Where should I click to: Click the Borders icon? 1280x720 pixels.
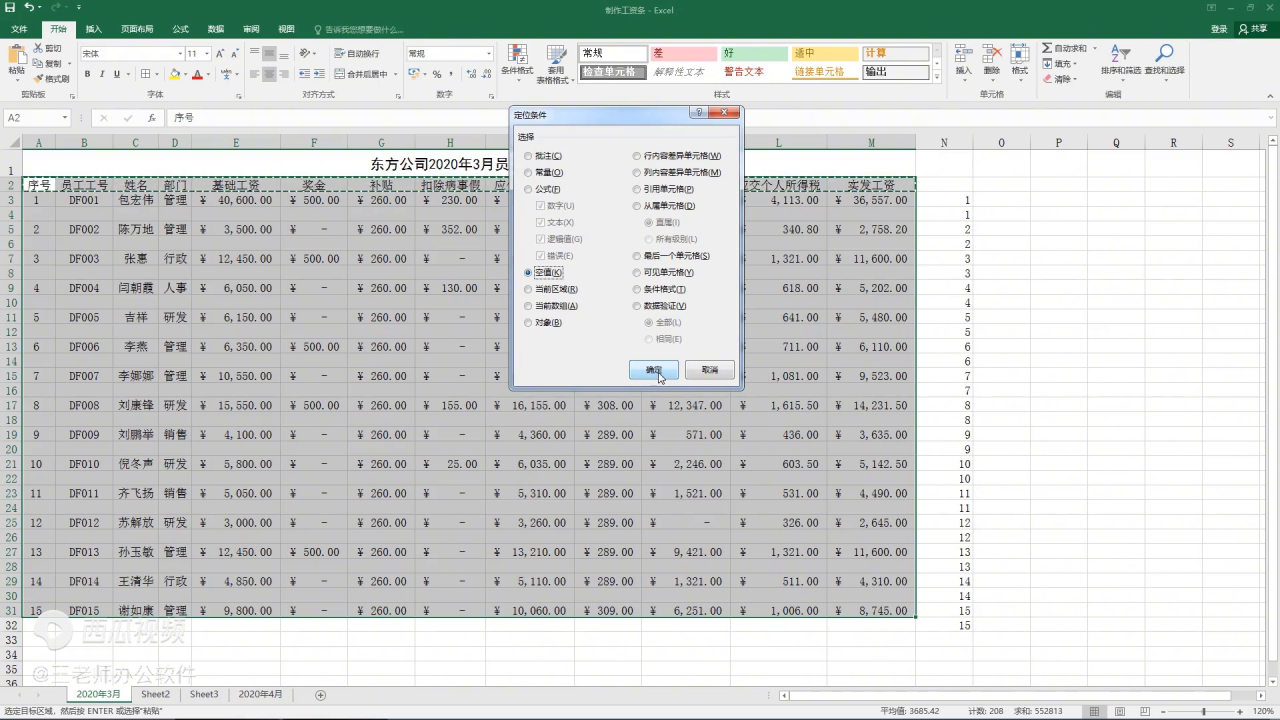coord(145,74)
